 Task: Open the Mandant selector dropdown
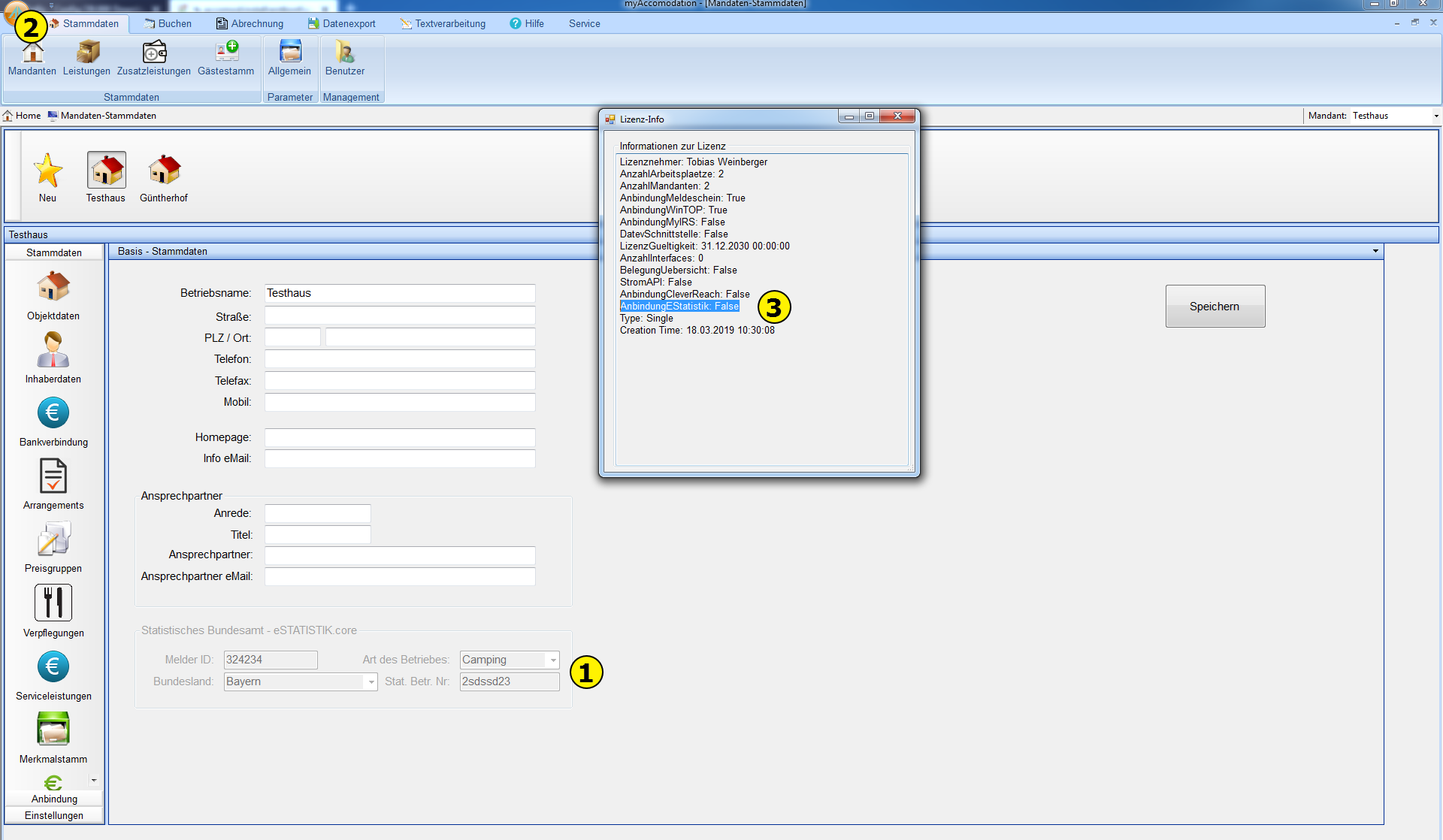click(1436, 116)
